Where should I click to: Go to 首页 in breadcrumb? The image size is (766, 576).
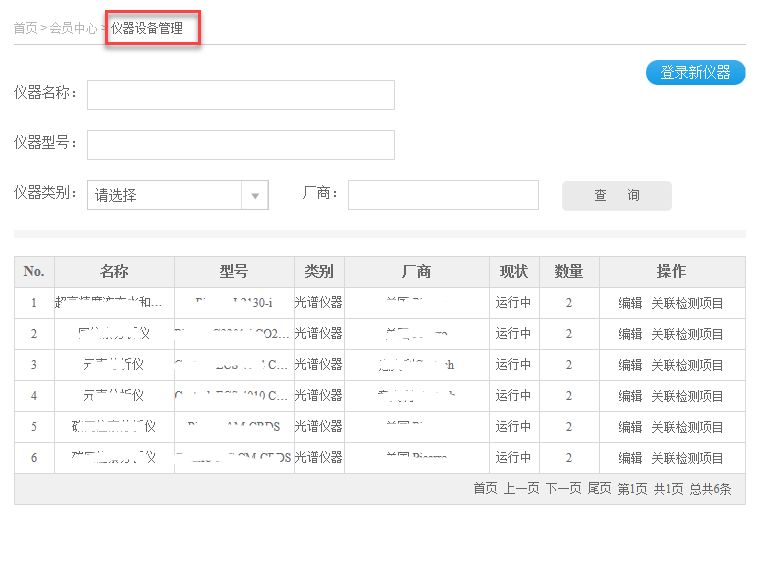click(x=25, y=28)
